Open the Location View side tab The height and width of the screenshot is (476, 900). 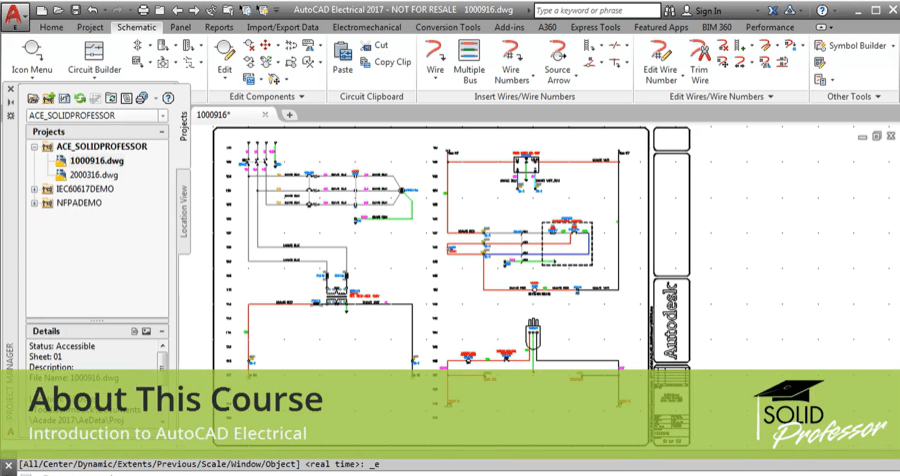(x=184, y=211)
